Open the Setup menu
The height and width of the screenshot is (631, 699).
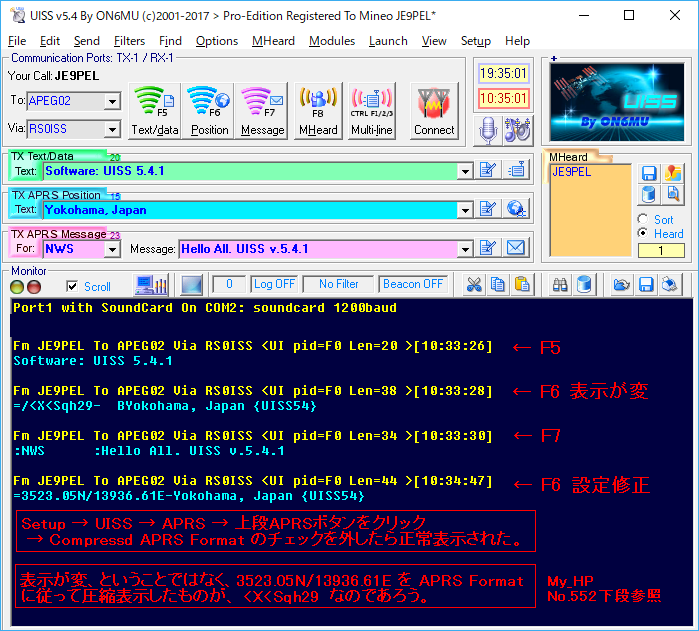click(476, 41)
